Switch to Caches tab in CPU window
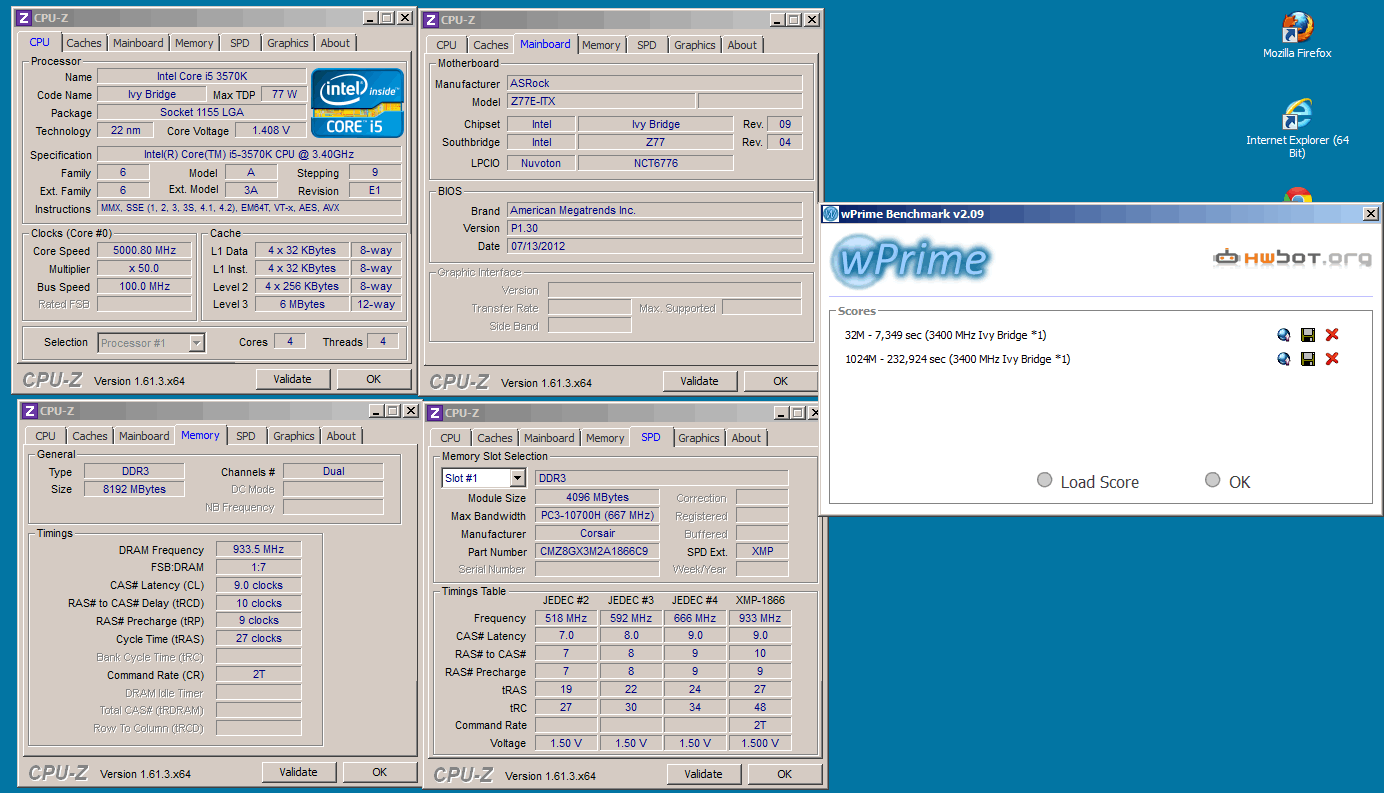The height and width of the screenshot is (793, 1384). (x=84, y=43)
